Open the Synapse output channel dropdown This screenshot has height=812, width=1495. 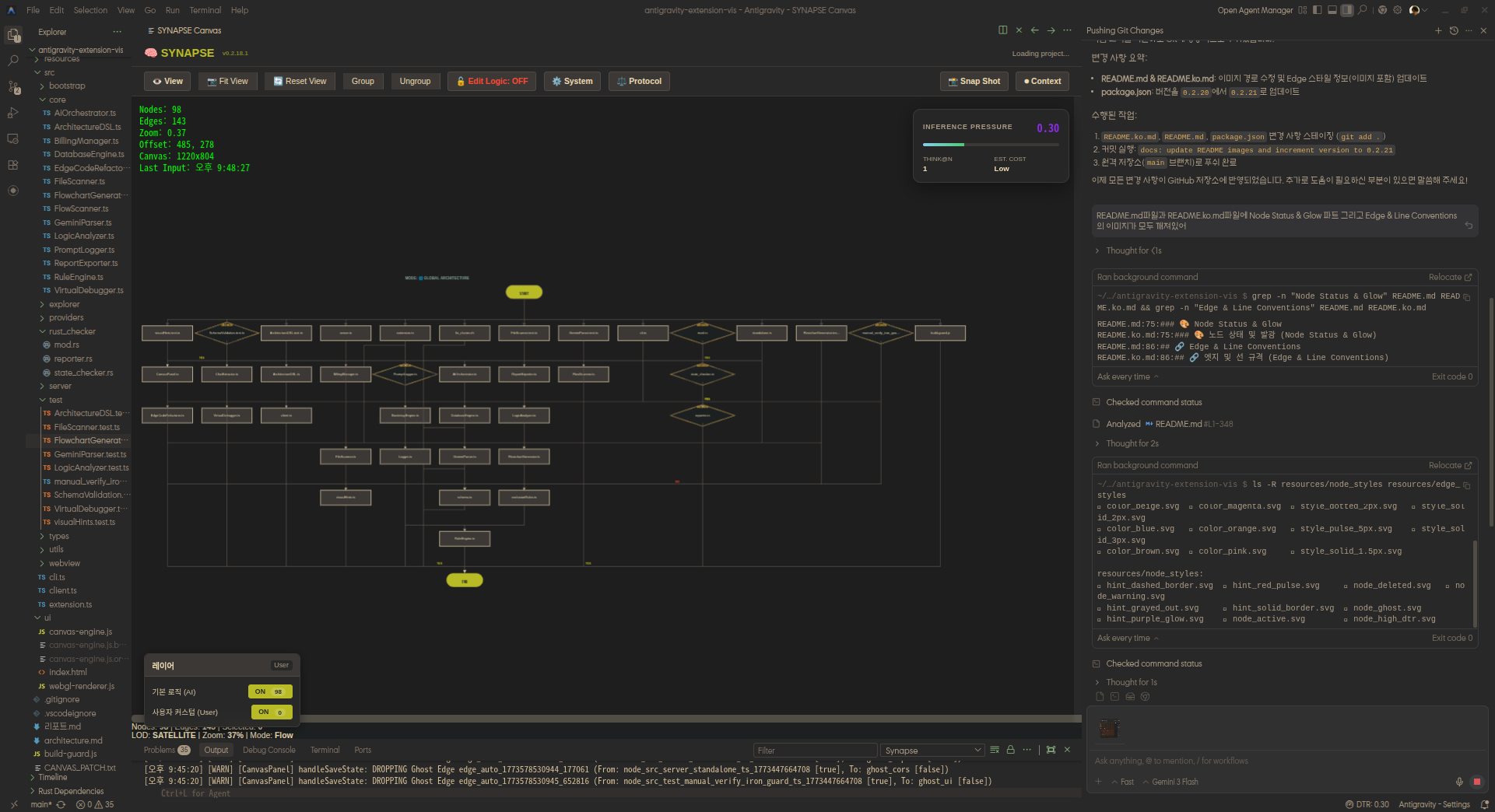932,751
